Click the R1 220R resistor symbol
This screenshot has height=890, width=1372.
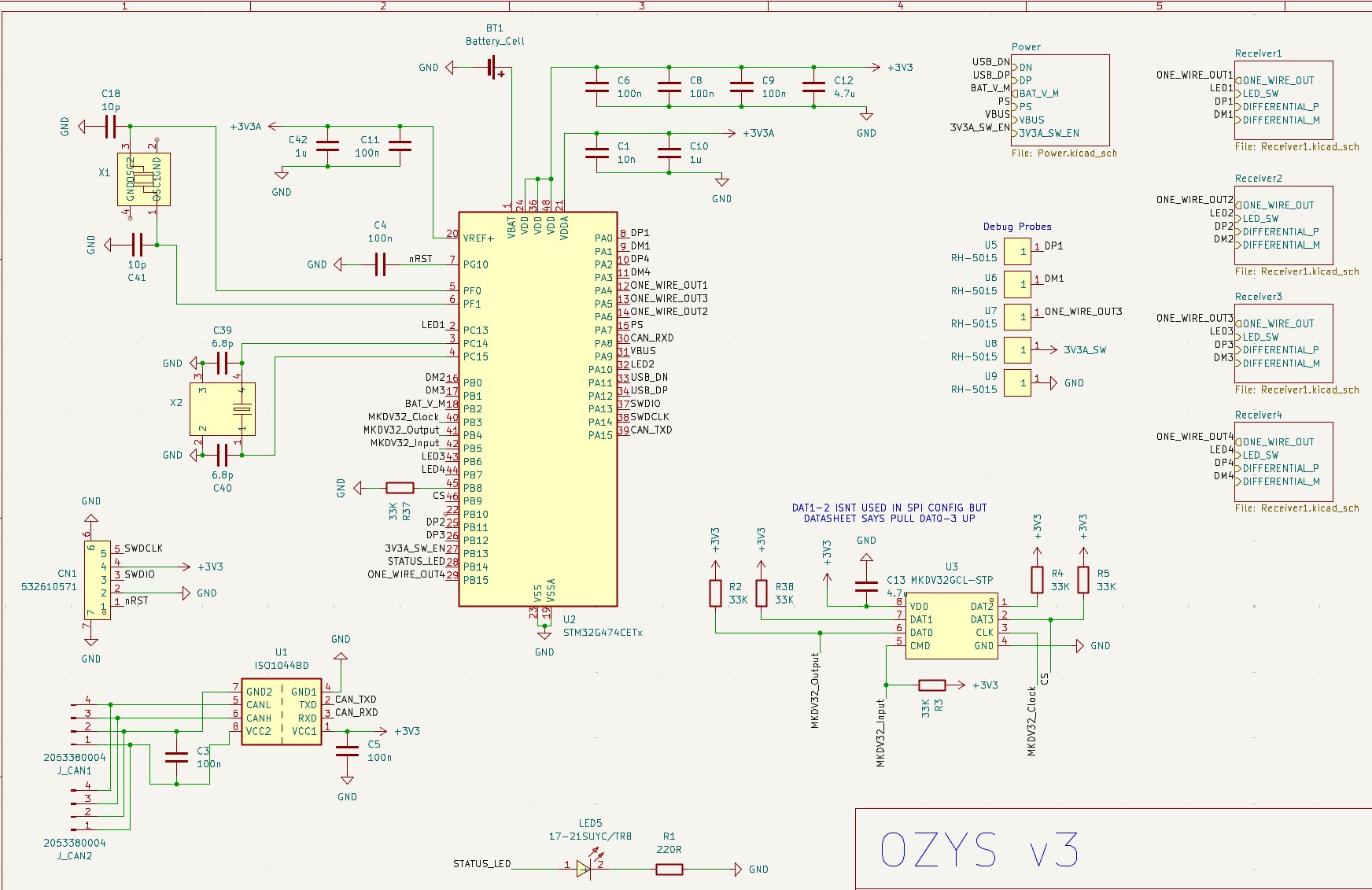tap(669, 869)
